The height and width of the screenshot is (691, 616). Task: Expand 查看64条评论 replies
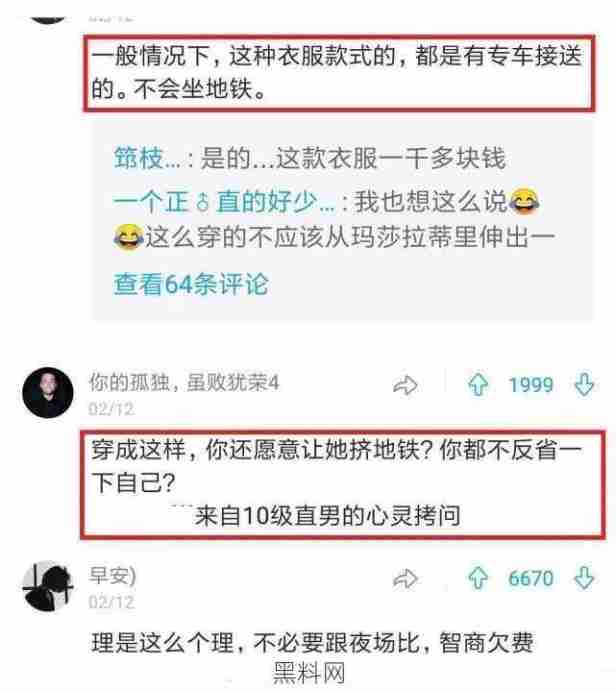[x=191, y=284]
